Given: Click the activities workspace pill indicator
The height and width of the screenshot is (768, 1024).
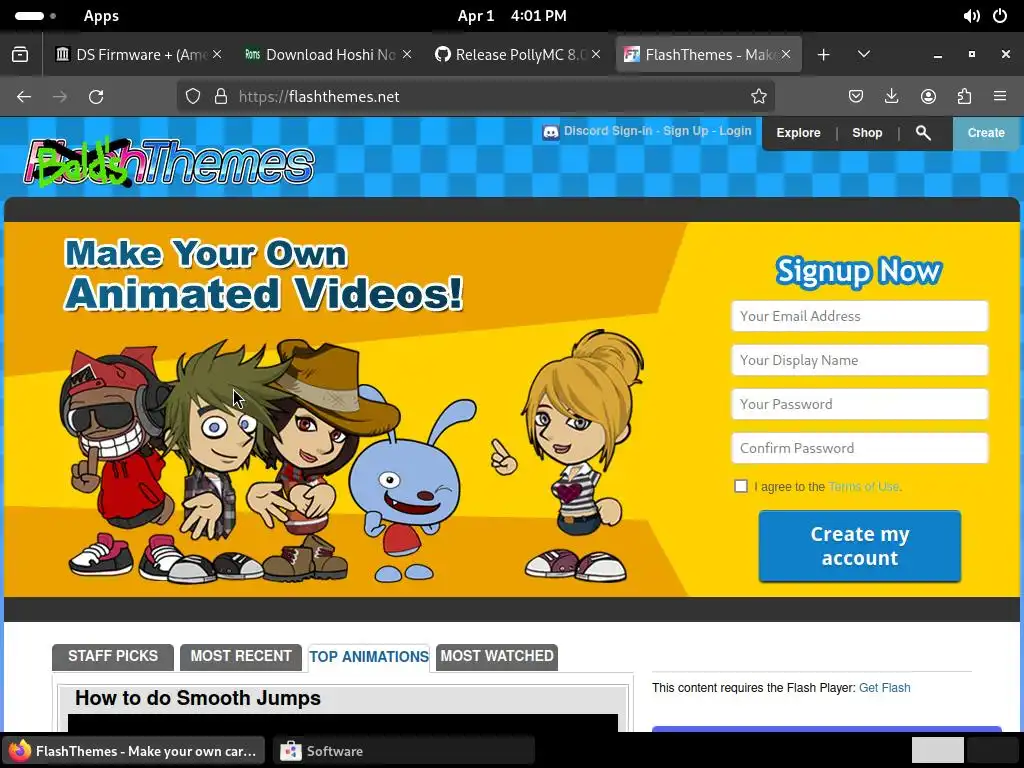Looking at the screenshot, I should click(35, 16).
